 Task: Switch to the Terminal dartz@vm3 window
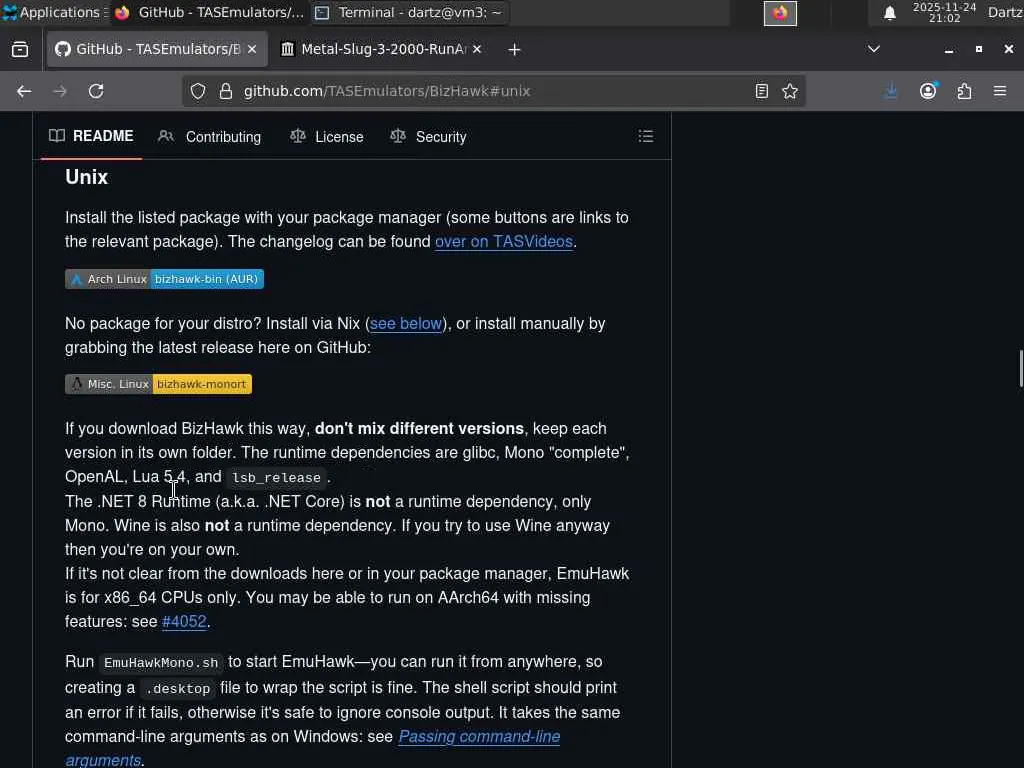point(409,12)
